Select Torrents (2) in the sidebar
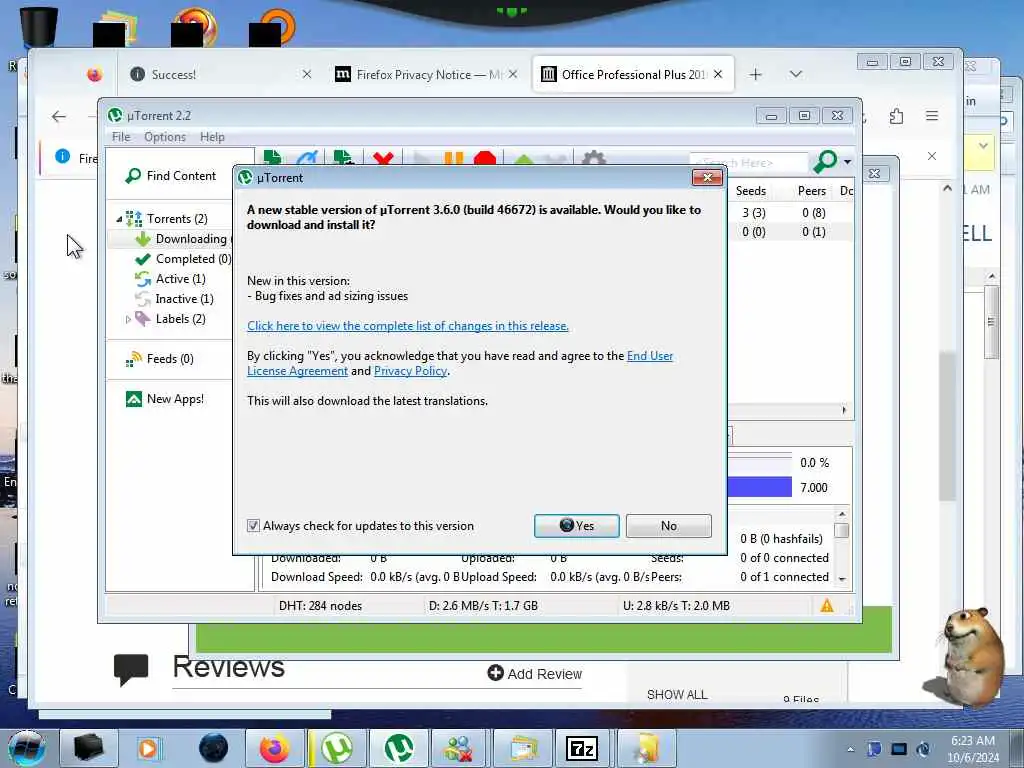1024x768 pixels. click(x=176, y=218)
